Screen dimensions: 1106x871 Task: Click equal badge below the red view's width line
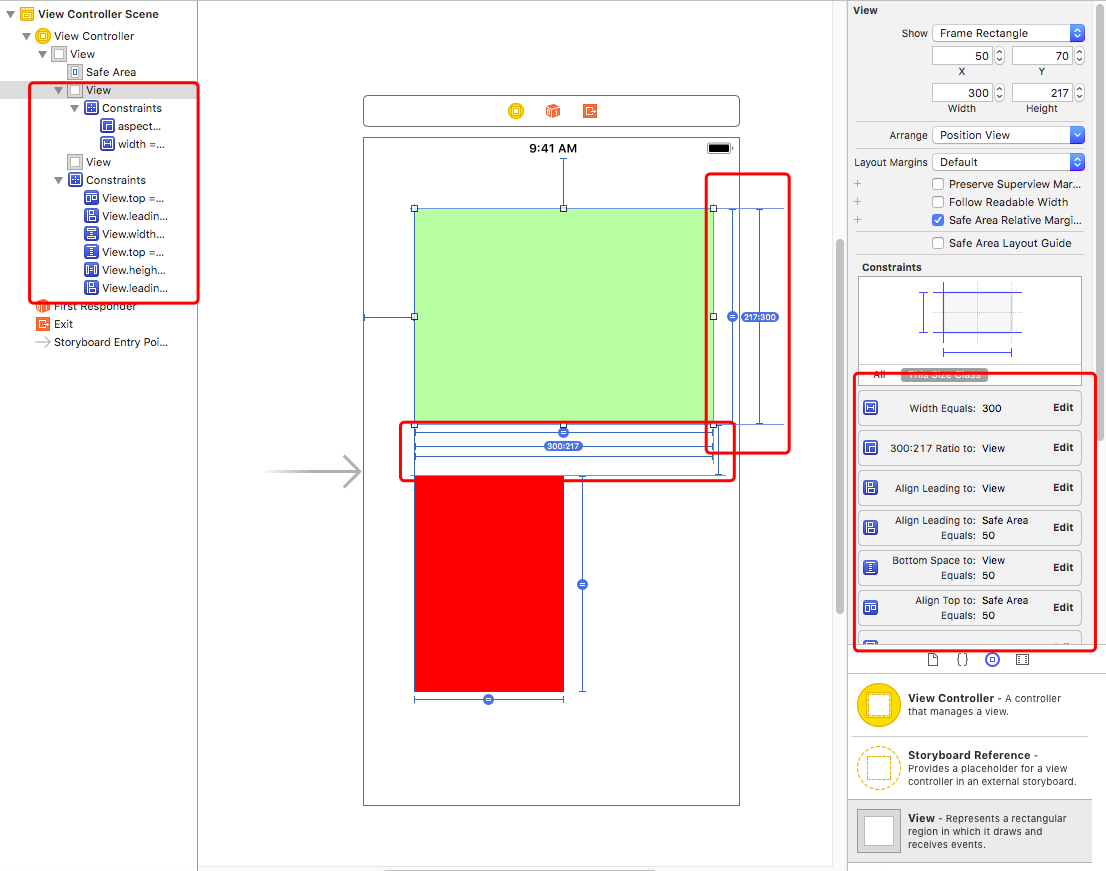coord(488,700)
